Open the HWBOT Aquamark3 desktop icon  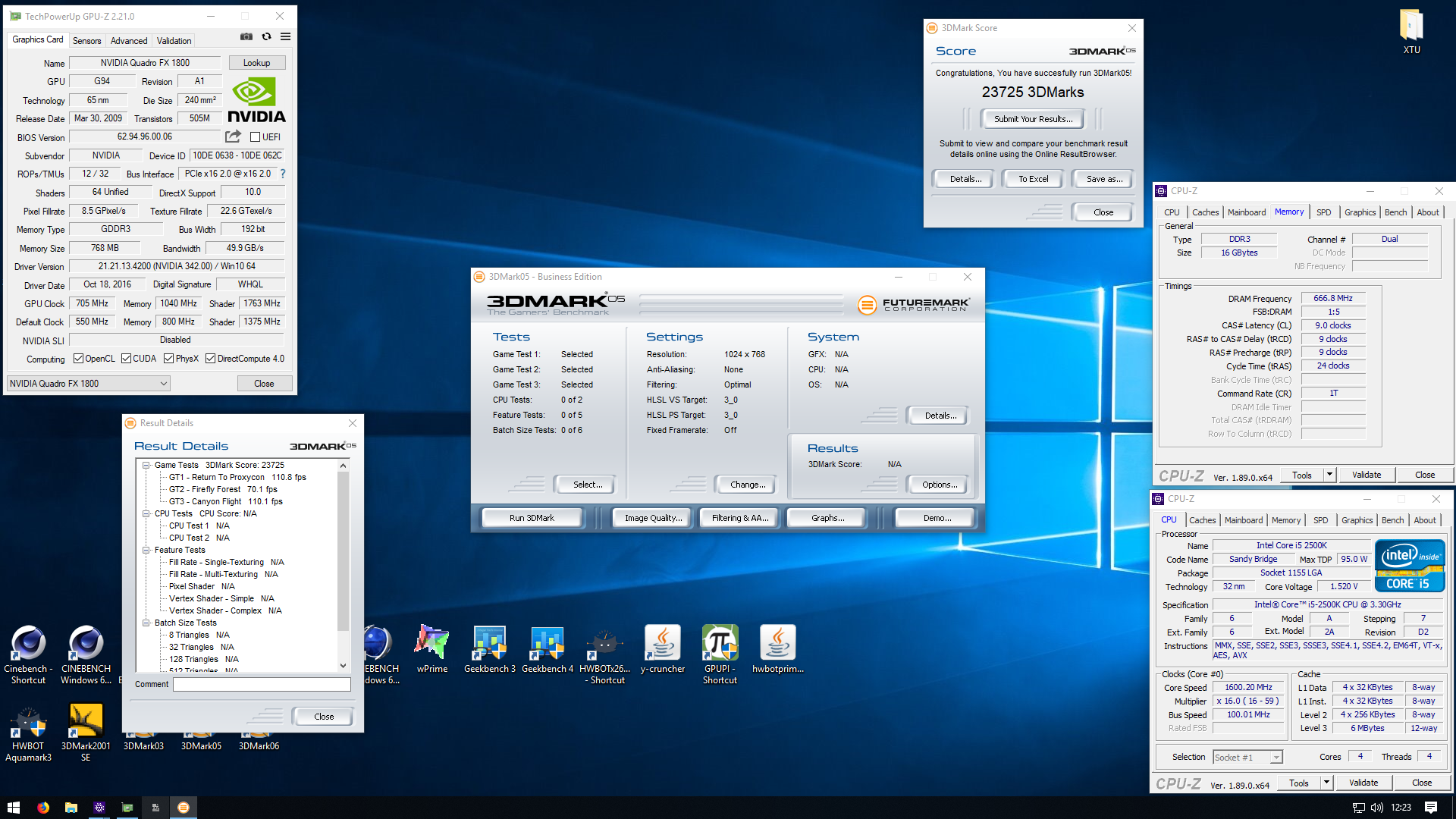(x=28, y=733)
